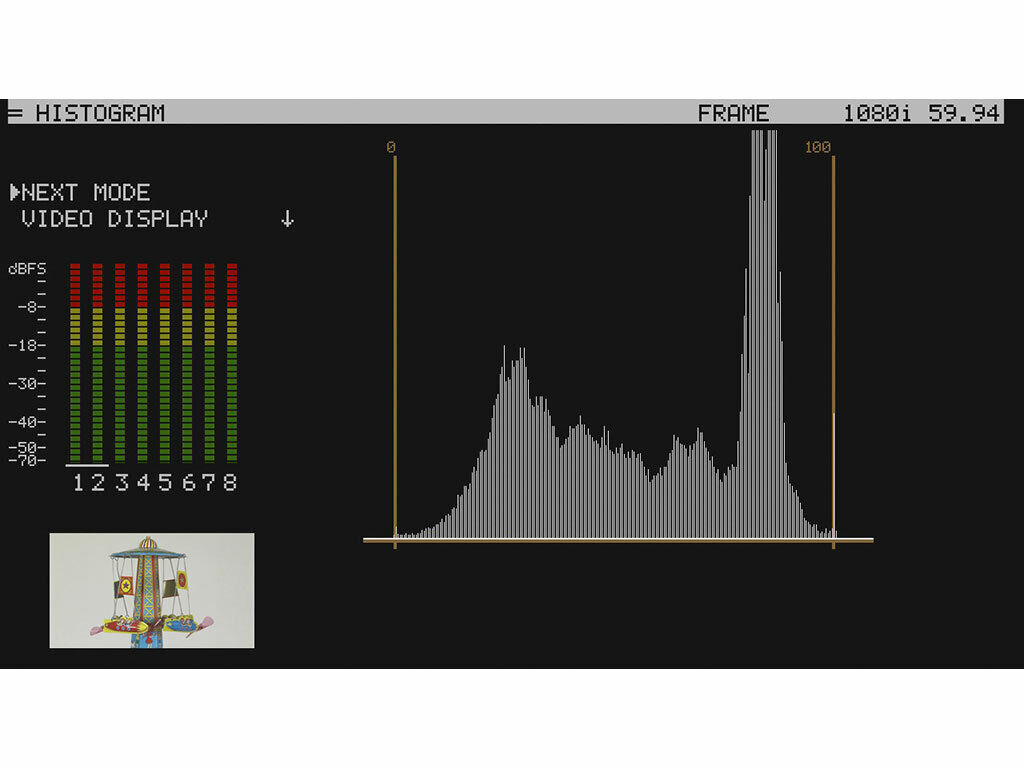Image resolution: width=1024 pixels, height=768 pixels.
Task: Click the down arrow beside VIDEO DISPLAY
Action: [288, 219]
